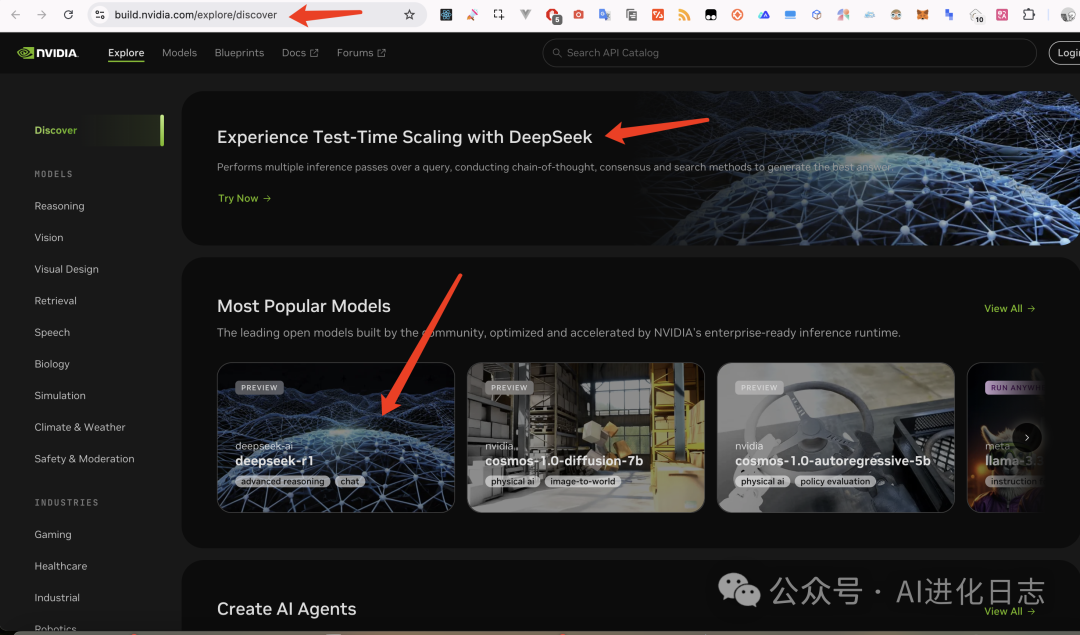
Task: Click the blue 3D cube extension icon
Action: (x=816, y=14)
